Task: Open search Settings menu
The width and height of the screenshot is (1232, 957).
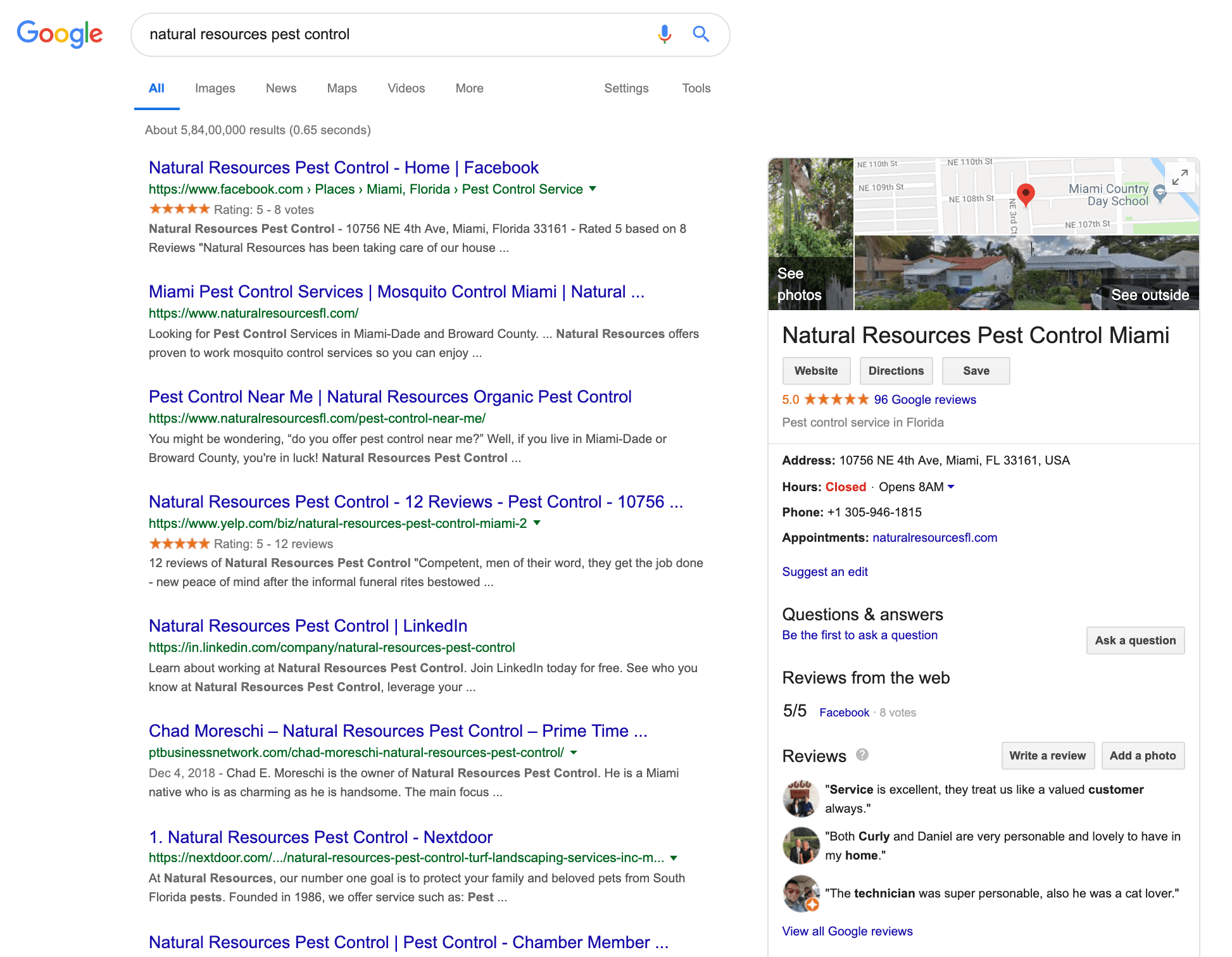Action: pos(626,88)
